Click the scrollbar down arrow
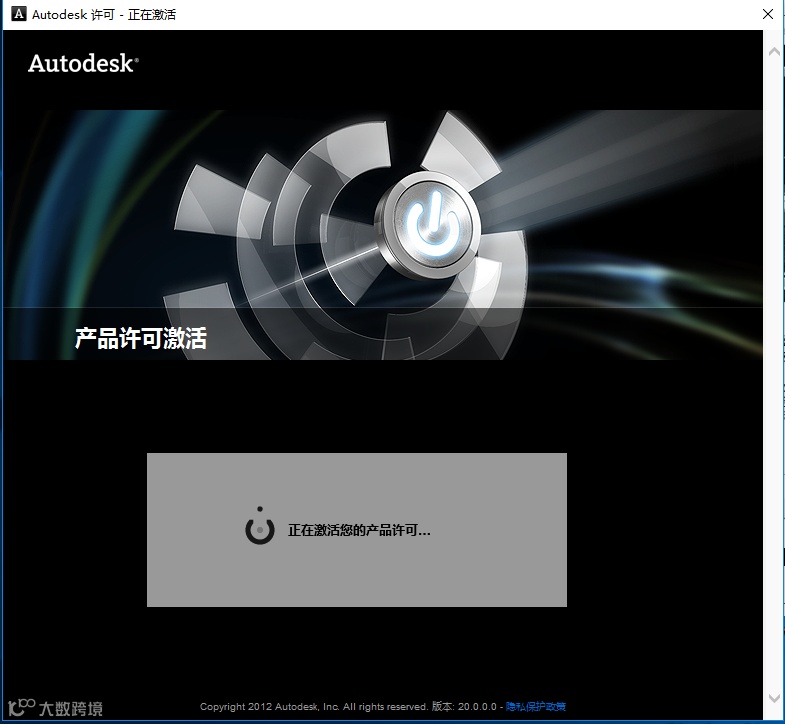The image size is (785, 724). tap(774, 697)
